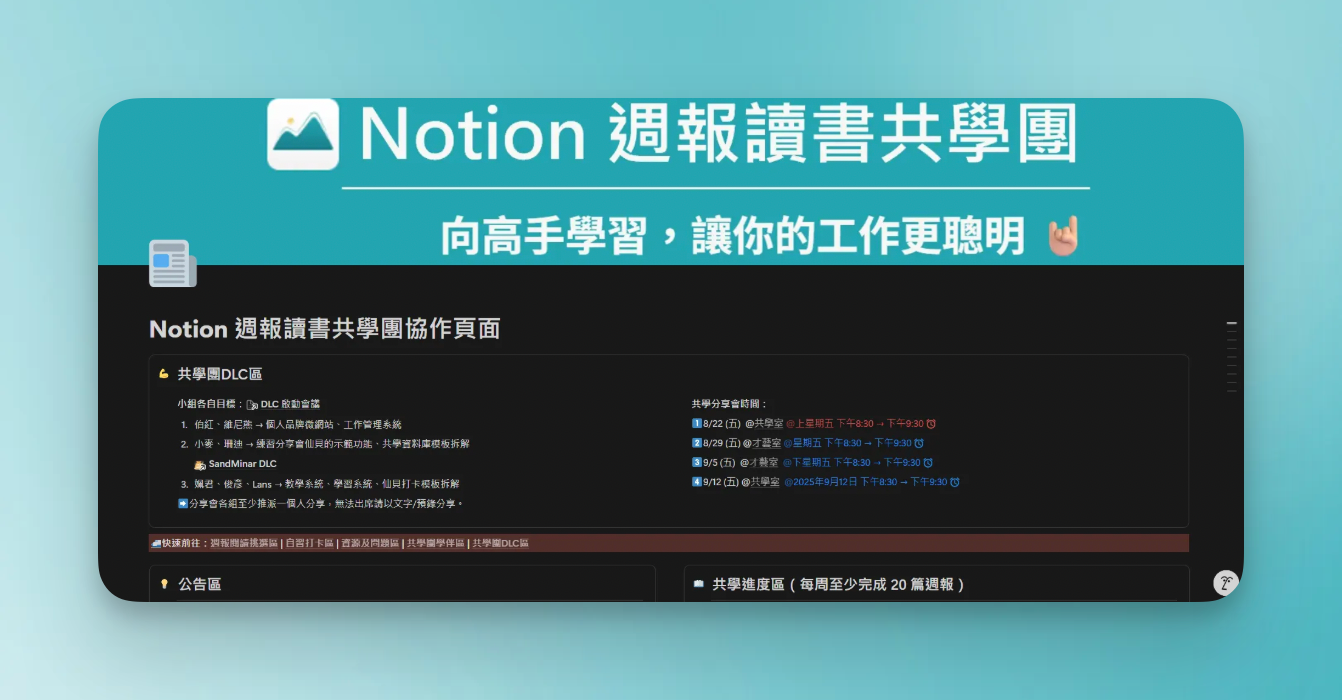Open @才藝室 mention on 8/29 row
1342x700 pixels.
(760, 443)
